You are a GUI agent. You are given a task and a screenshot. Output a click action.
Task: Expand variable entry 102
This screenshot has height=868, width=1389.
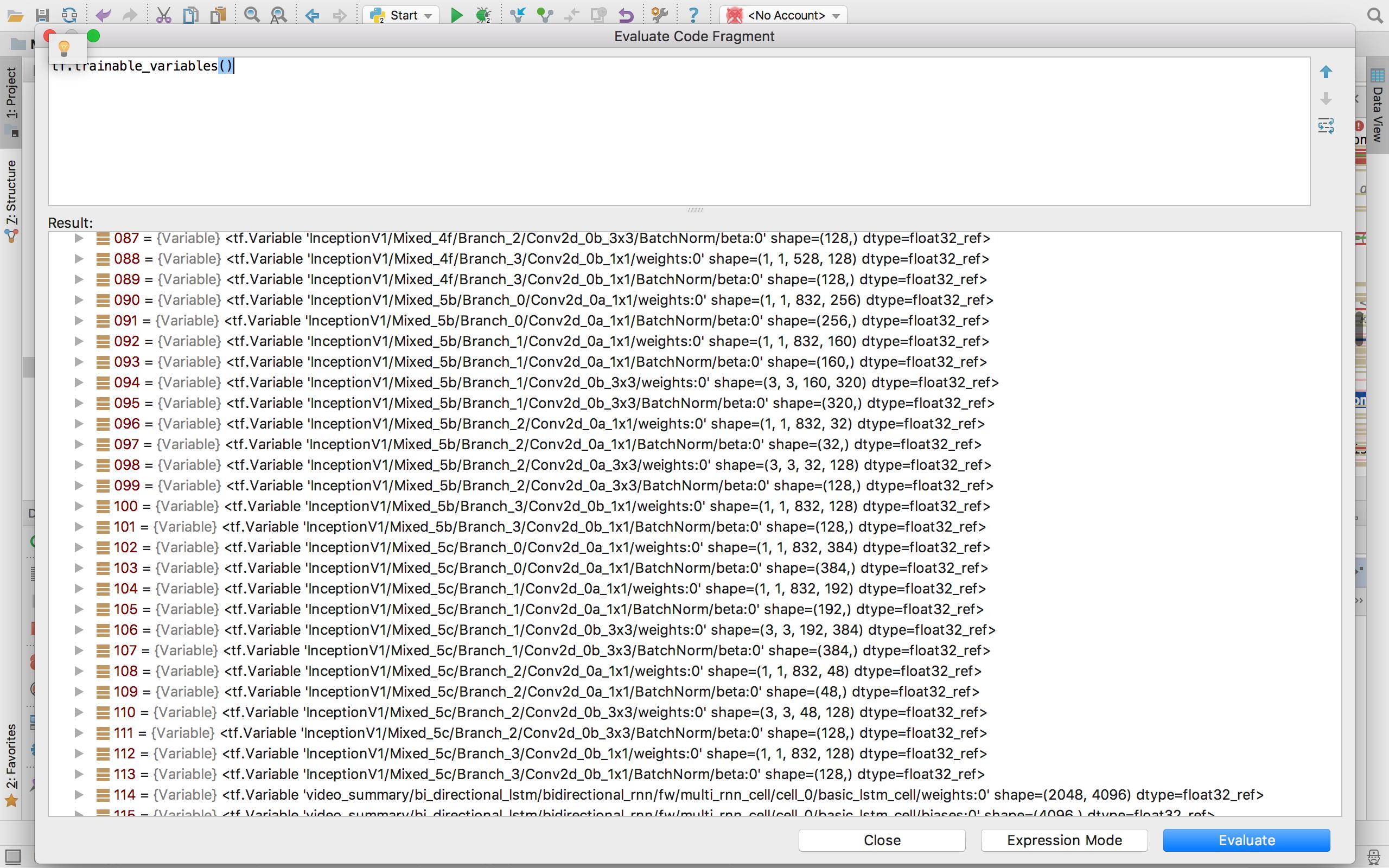(79, 547)
